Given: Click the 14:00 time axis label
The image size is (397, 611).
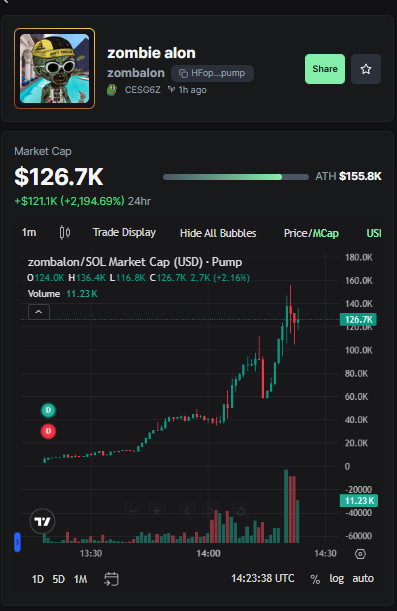Looking at the screenshot, I should [x=208, y=553].
